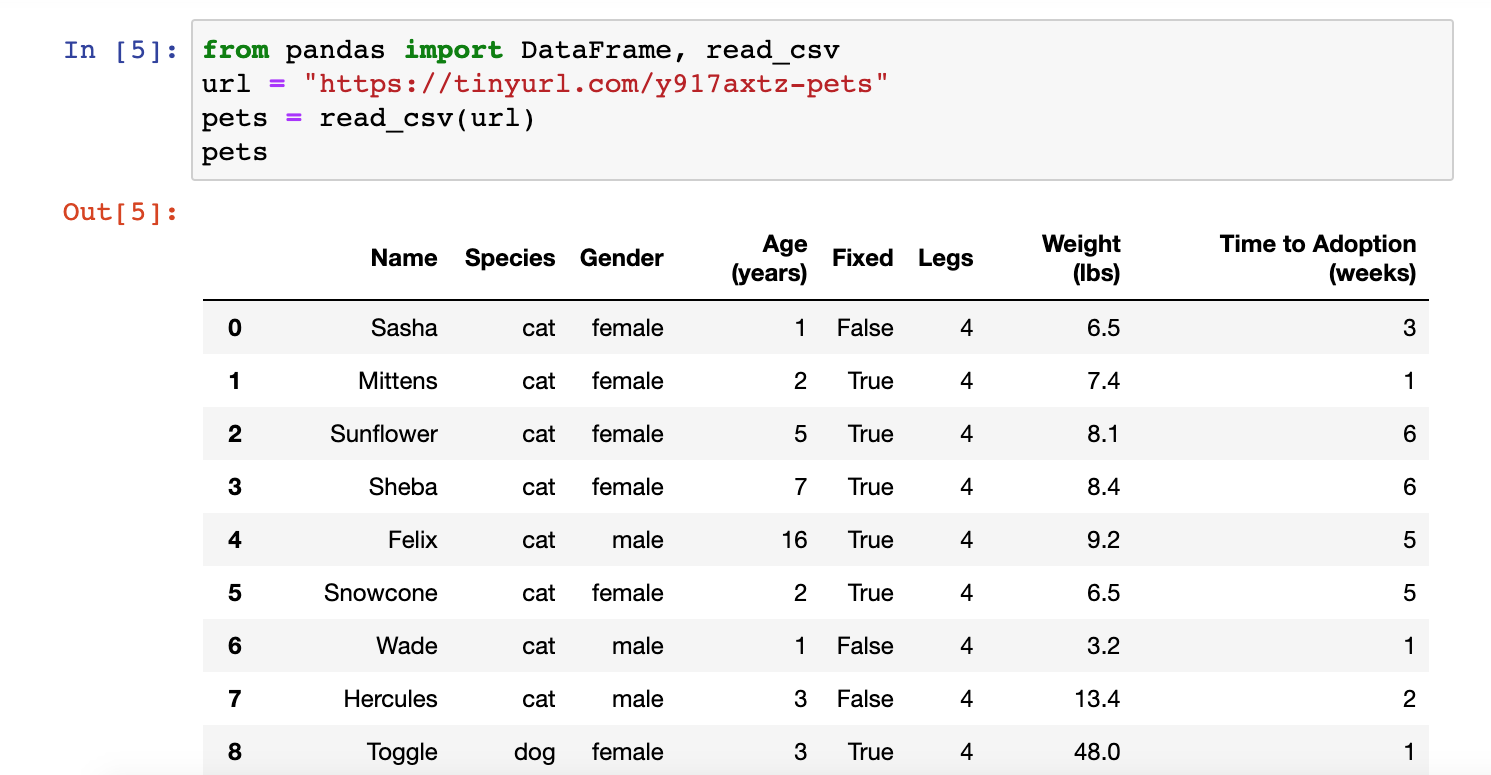Viewport: 1491px width, 775px height.
Task: Click the Out[5] output prompt
Action: pos(121,212)
